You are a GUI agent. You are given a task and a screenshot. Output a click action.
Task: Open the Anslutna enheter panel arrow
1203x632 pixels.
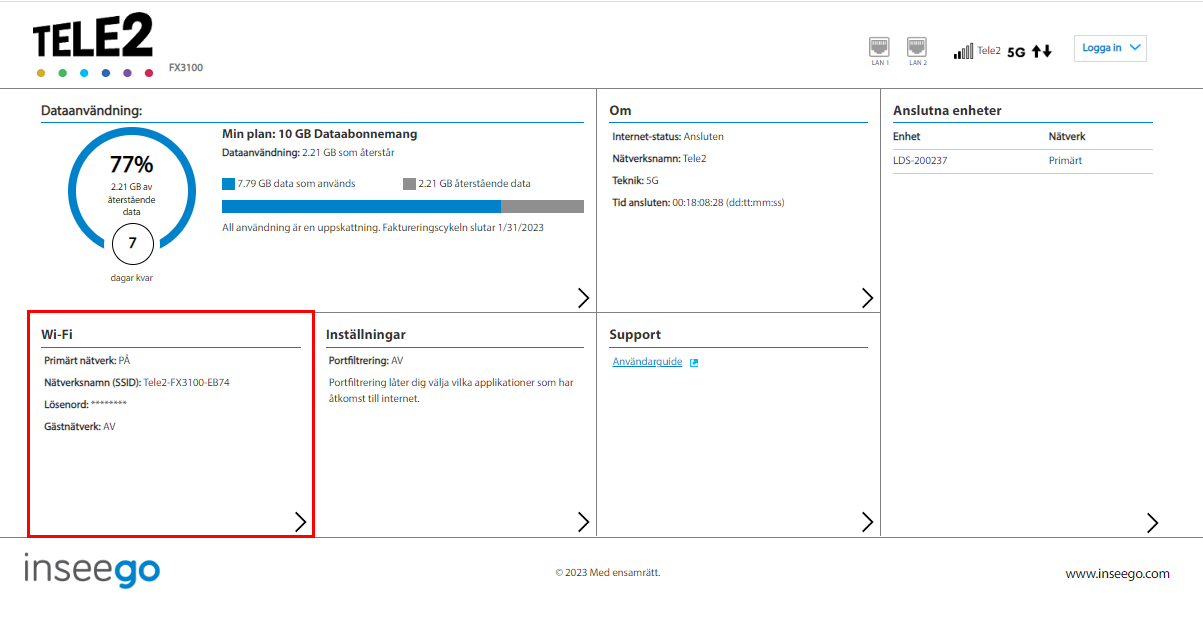pos(1152,521)
